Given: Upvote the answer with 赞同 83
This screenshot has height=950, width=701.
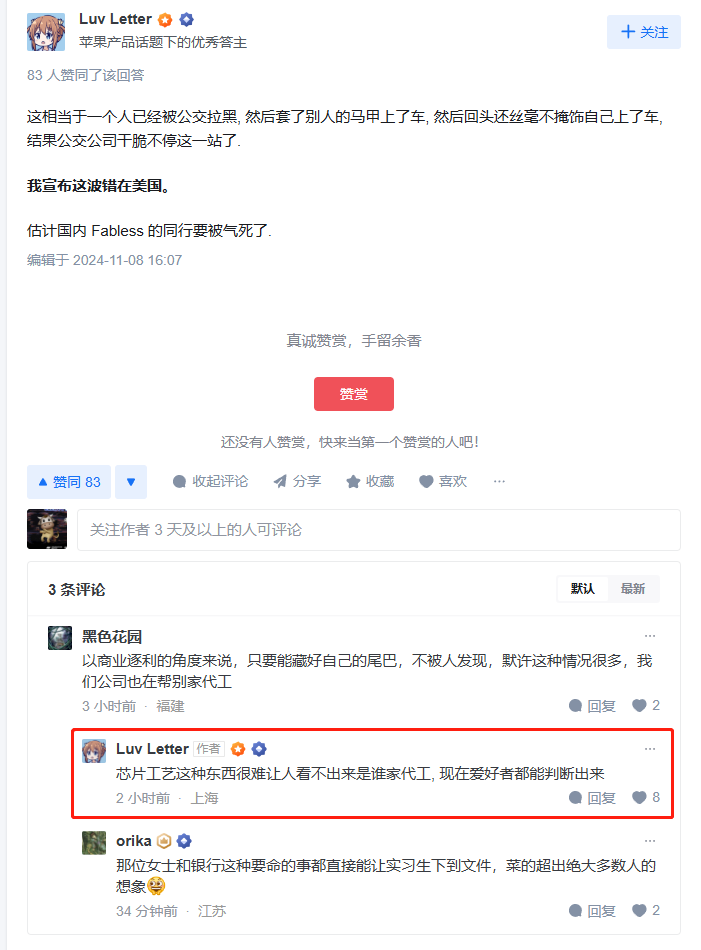Looking at the screenshot, I should (69, 482).
